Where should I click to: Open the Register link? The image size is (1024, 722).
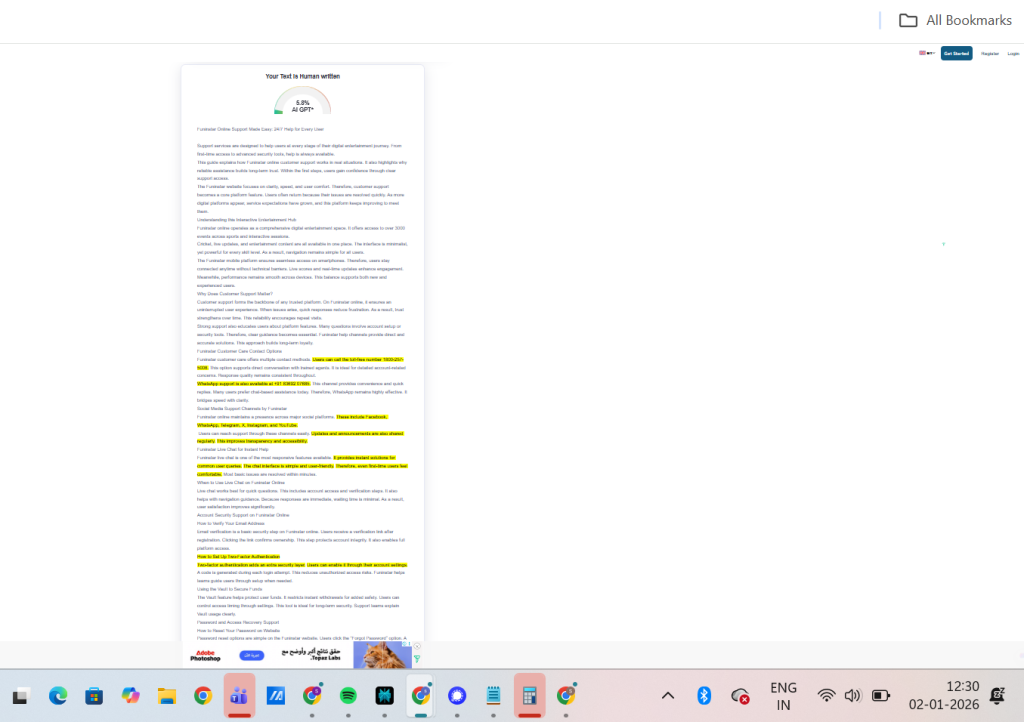990,53
